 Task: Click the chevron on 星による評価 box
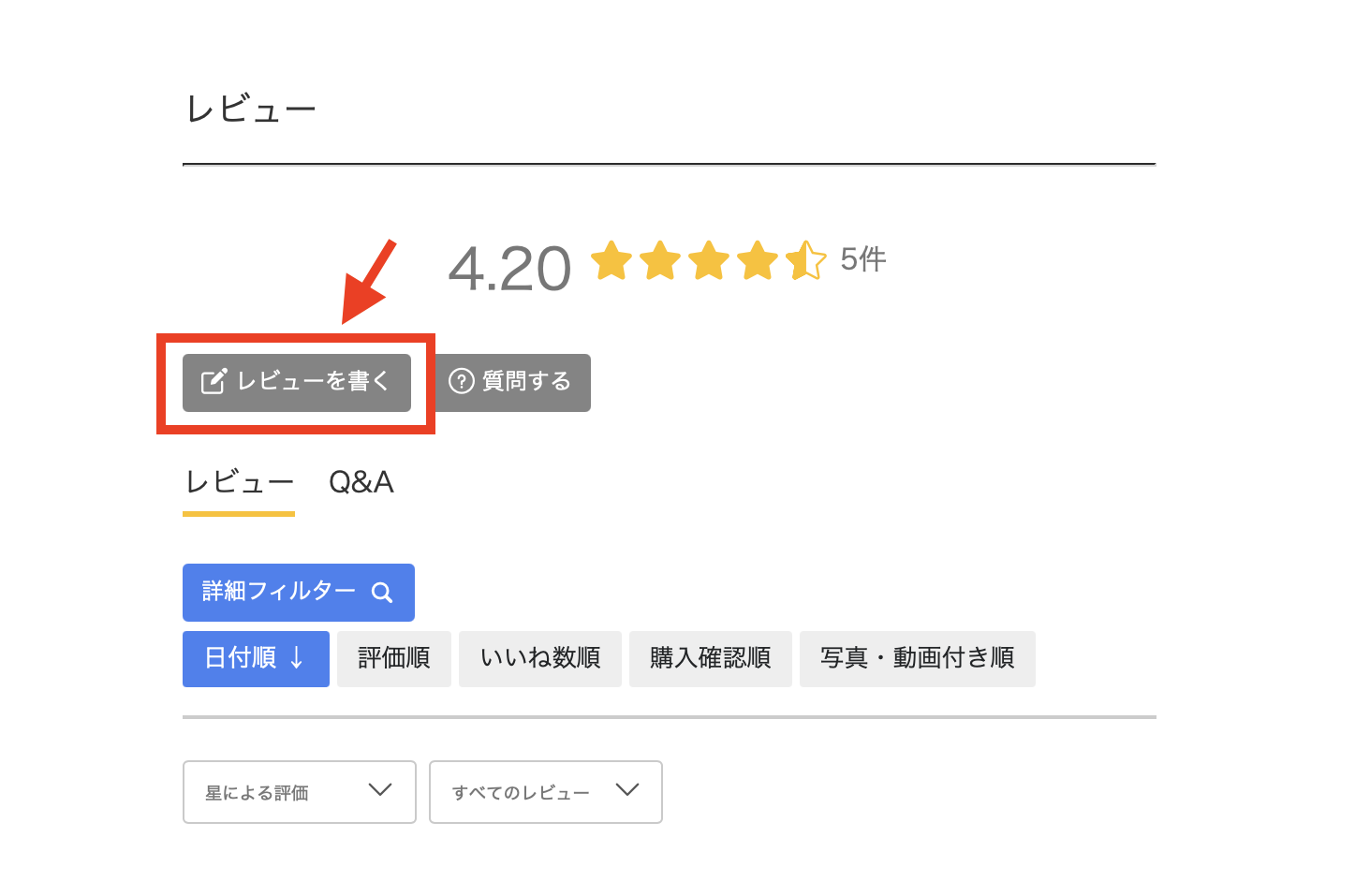coord(380,790)
